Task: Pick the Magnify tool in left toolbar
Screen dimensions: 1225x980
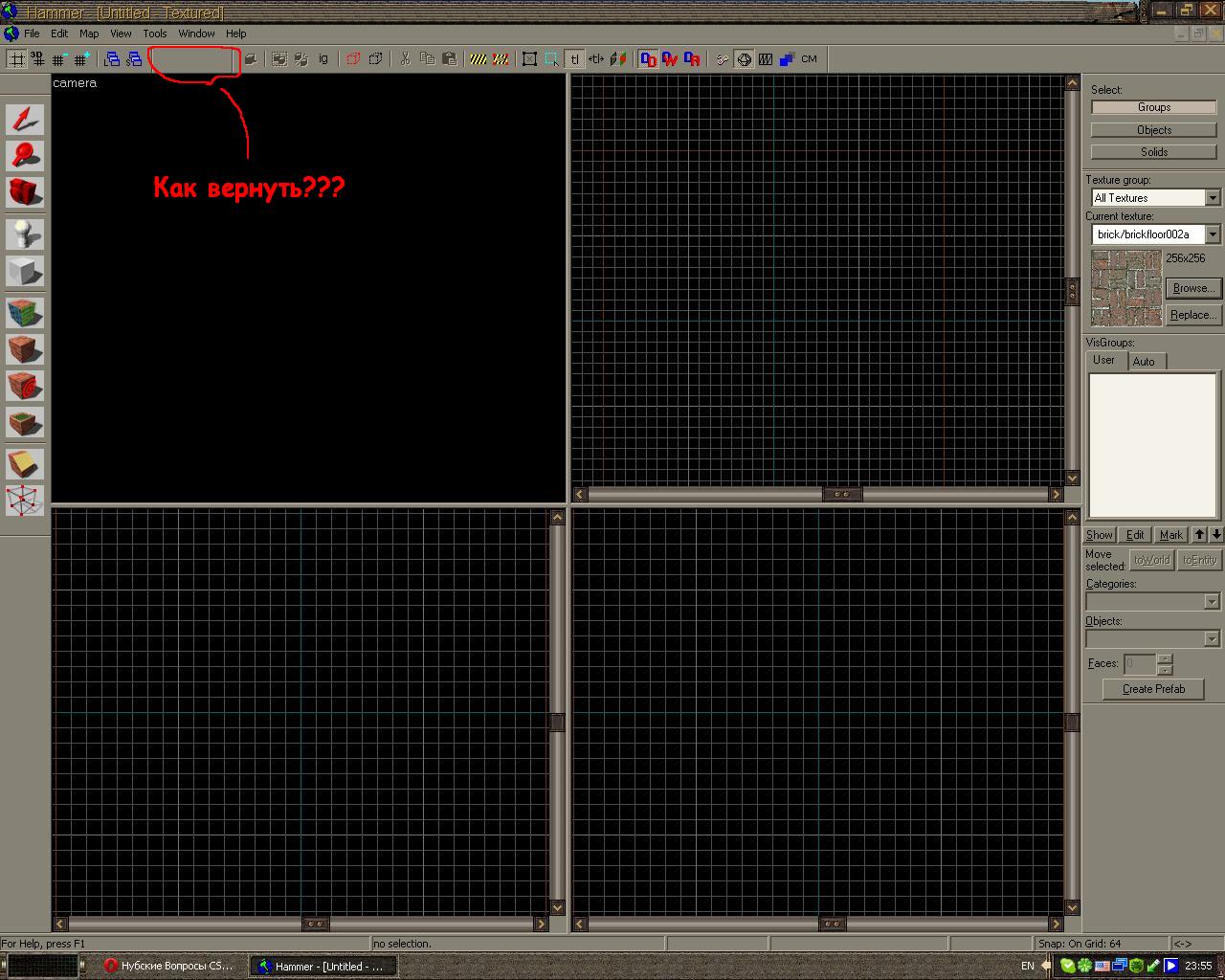Action: [25, 156]
